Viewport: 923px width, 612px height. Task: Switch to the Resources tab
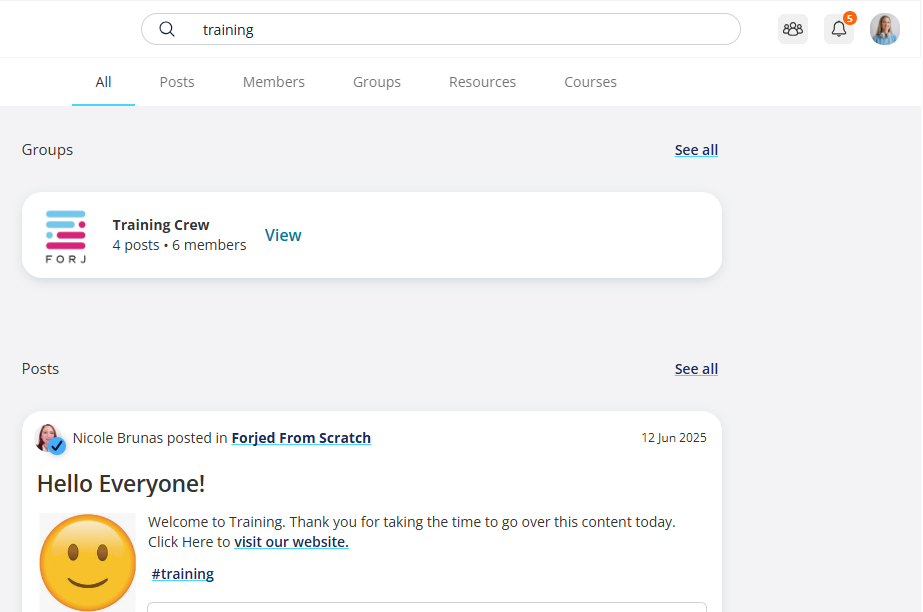482,82
